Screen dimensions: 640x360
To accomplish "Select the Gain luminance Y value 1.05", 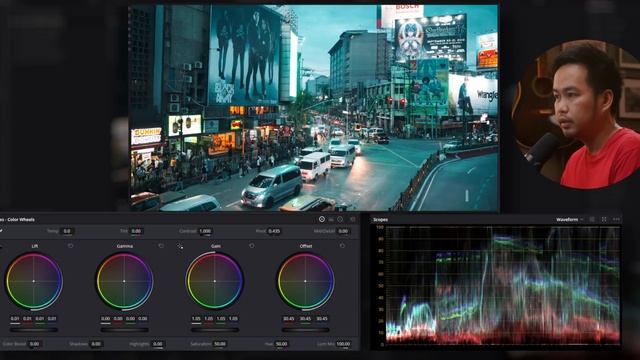I will pyautogui.click(x=196, y=319).
